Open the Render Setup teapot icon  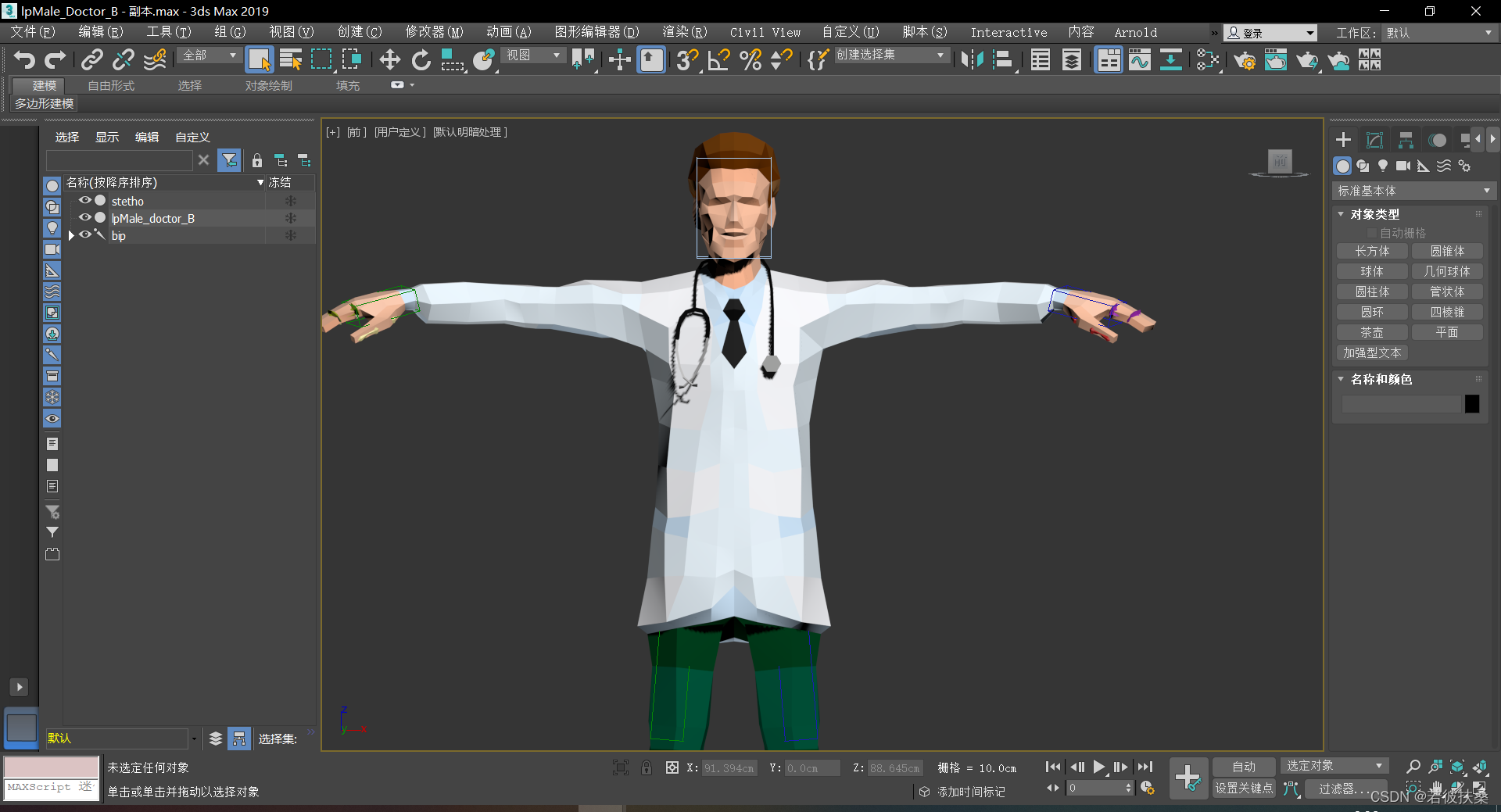pyautogui.click(x=1245, y=59)
